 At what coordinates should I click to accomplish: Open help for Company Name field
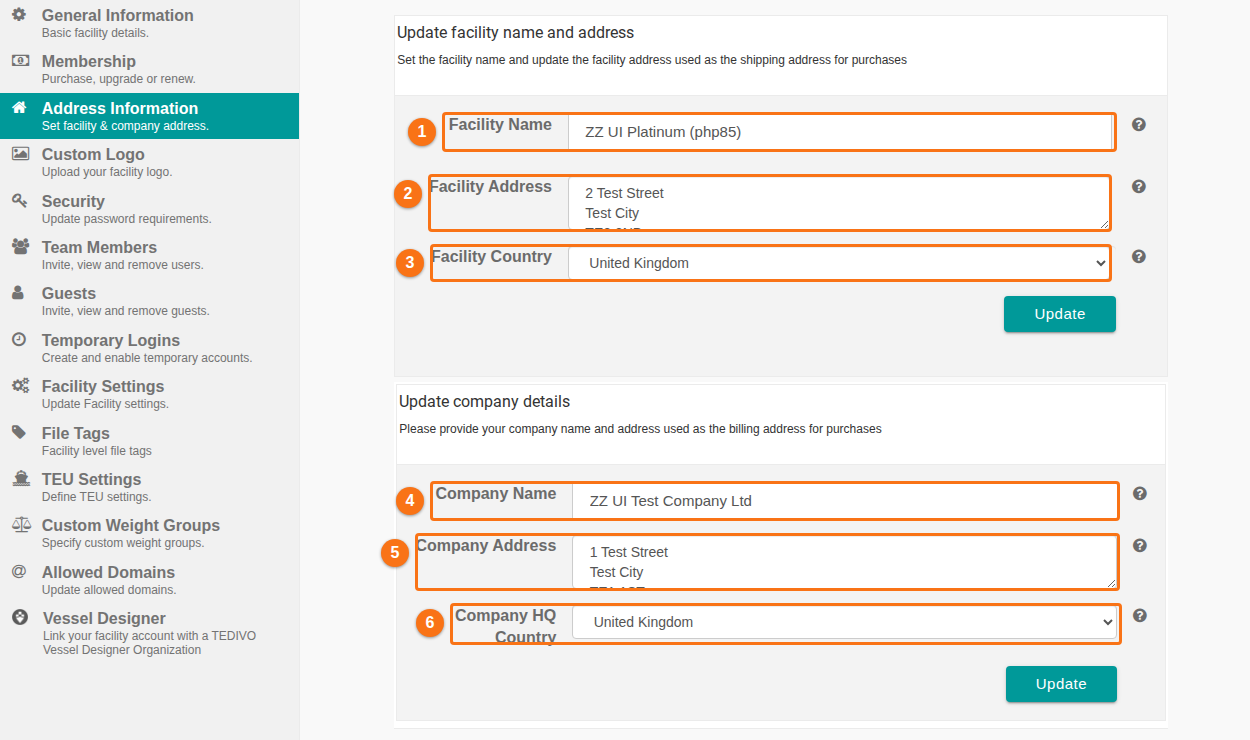[1140, 494]
